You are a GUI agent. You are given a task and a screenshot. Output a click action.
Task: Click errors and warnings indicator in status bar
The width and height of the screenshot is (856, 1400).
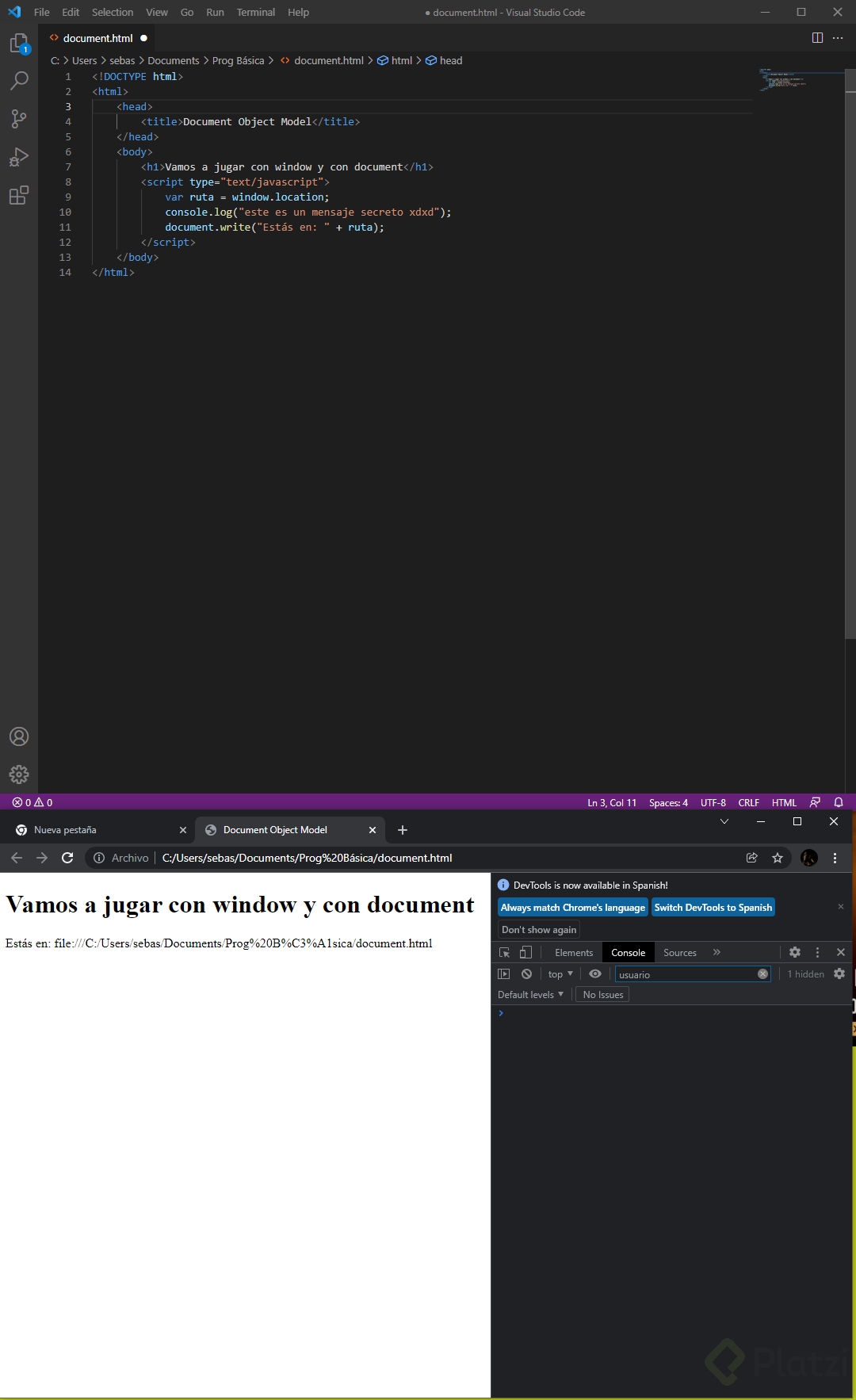click(32, 802)
